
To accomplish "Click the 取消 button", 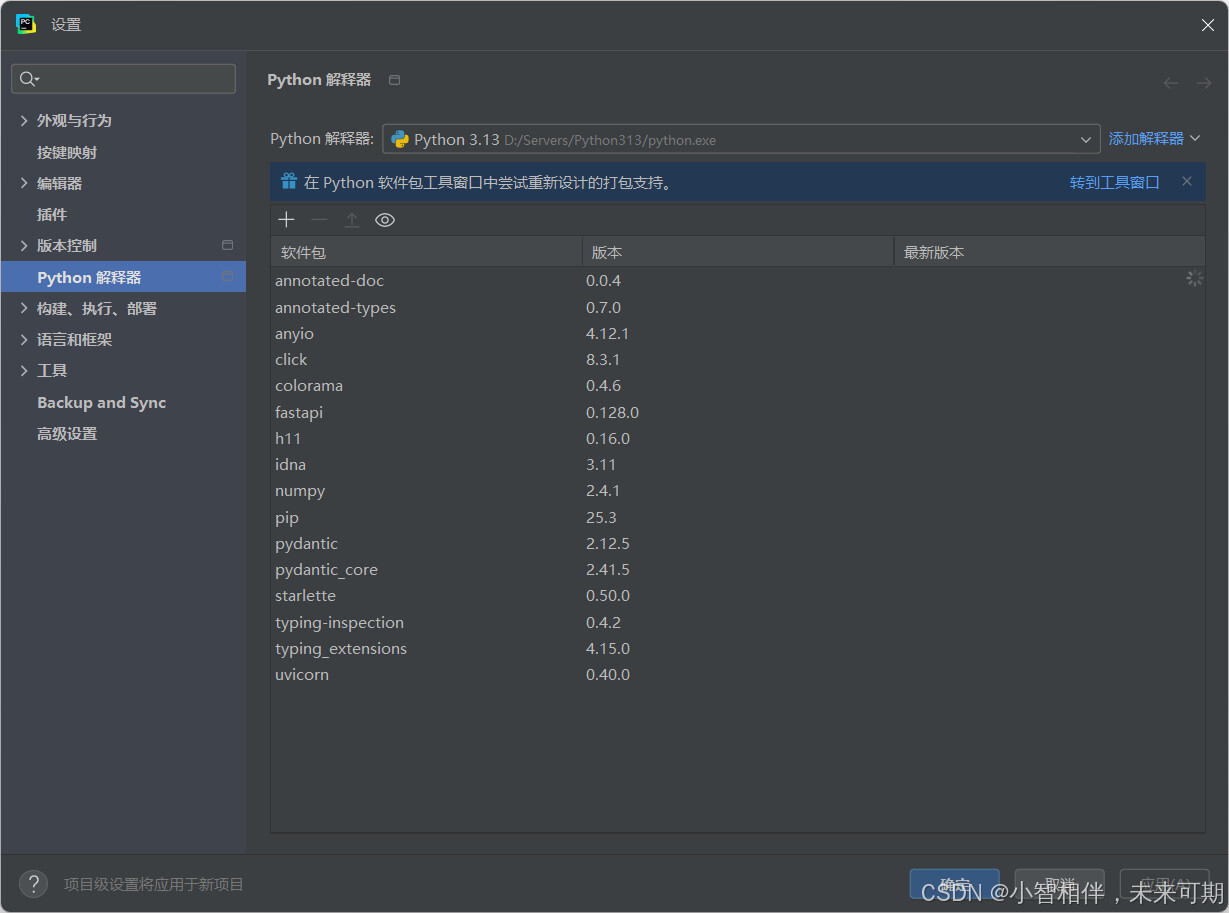I will [1059, 884].
